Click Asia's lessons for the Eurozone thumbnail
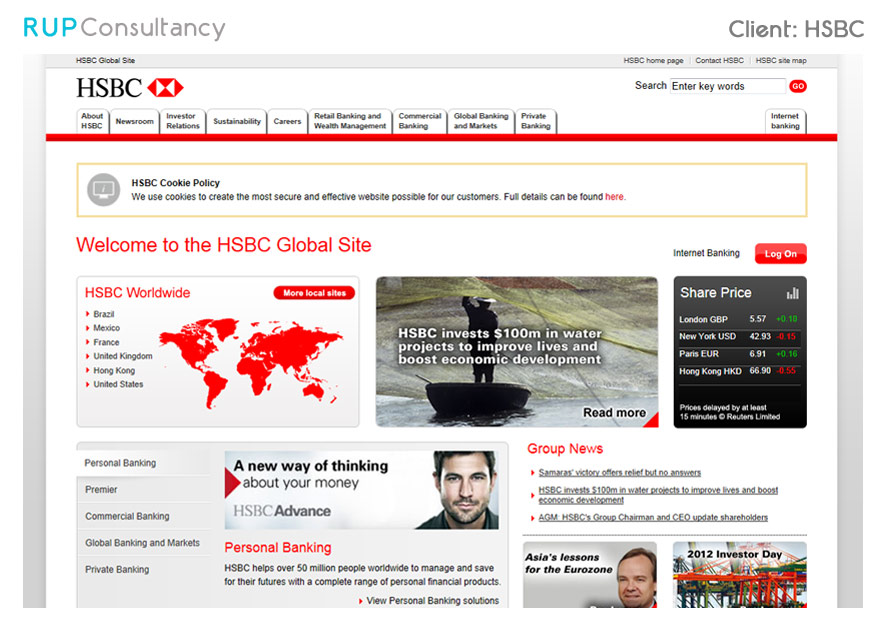 (590, 575)
